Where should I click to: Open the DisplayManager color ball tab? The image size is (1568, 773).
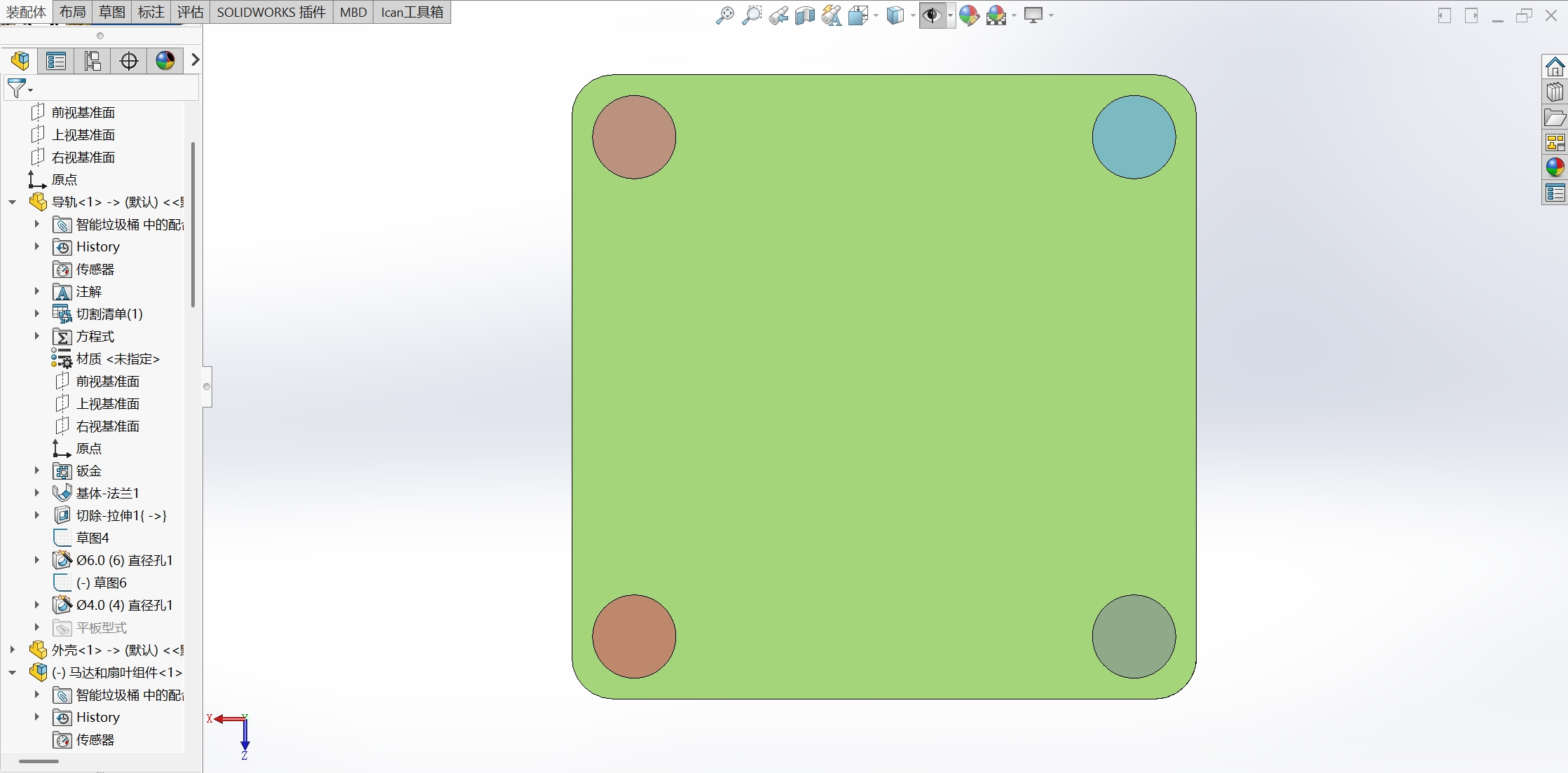click(x=165, y=61)
